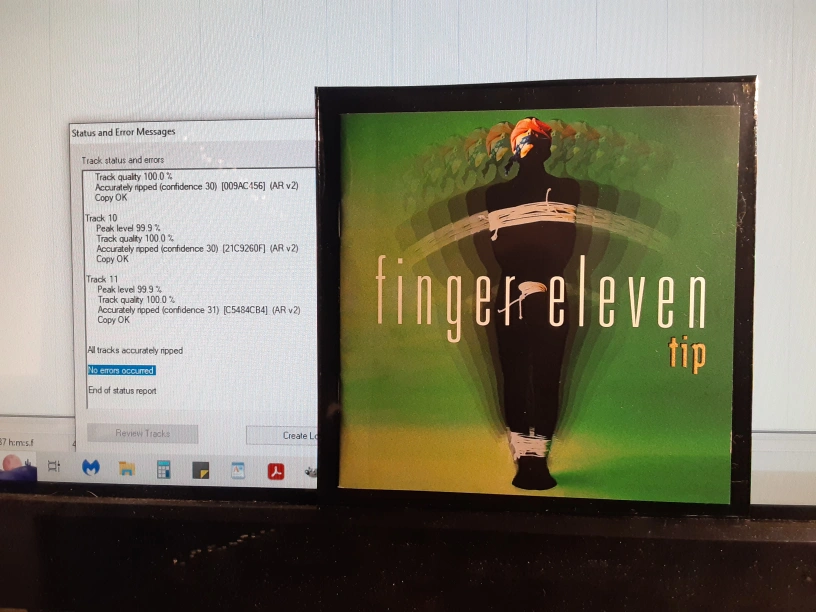Click the 'h:m:s.f' time field in the status bar
The height and width of the screenshot is (612, 816).
pos(17,442)
